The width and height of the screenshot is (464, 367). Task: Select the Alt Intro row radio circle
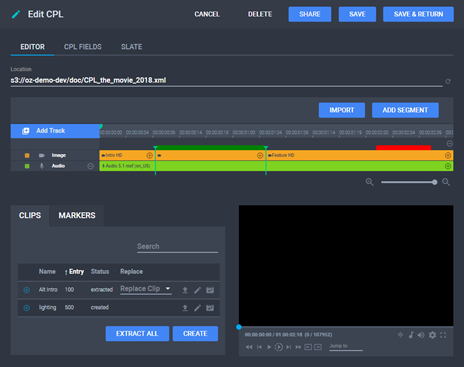(27, 290)
